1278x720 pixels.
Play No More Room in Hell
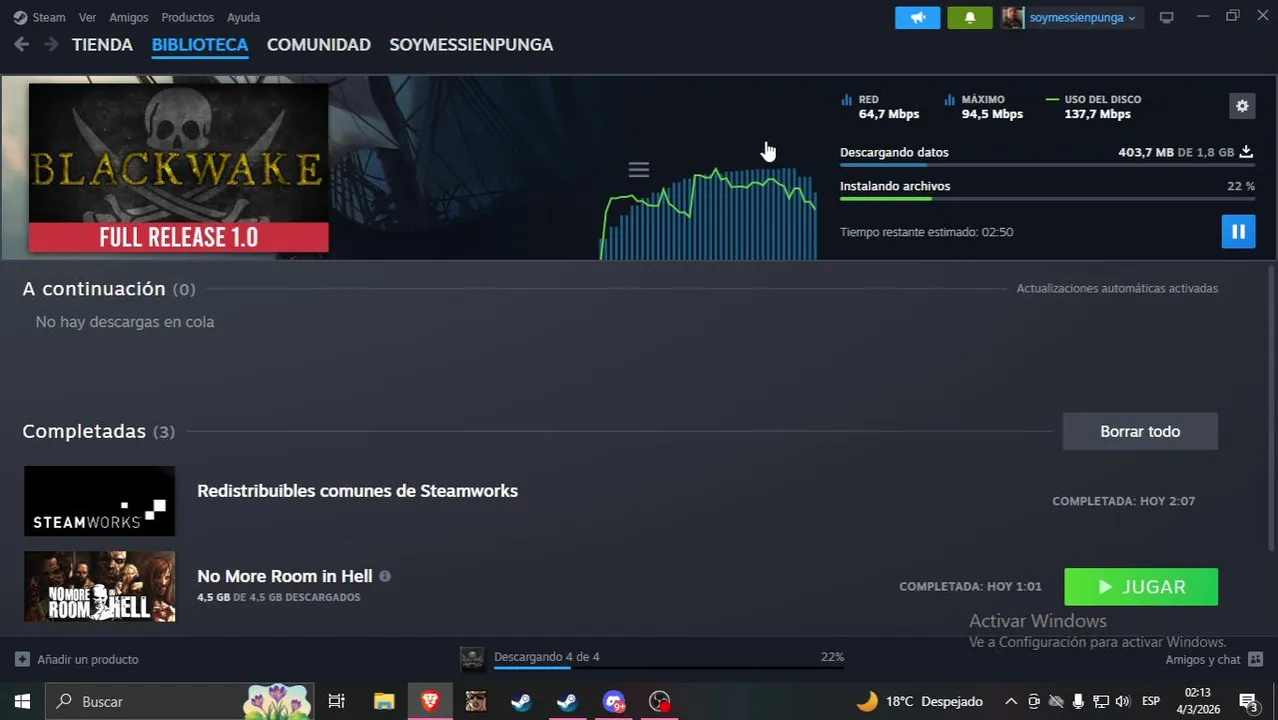point(1141,587)
